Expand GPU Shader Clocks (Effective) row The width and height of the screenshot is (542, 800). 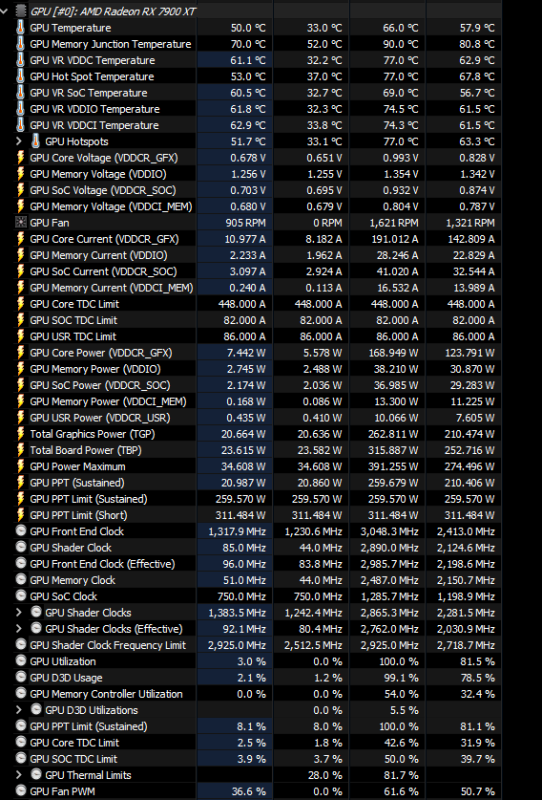click(19, 629)
